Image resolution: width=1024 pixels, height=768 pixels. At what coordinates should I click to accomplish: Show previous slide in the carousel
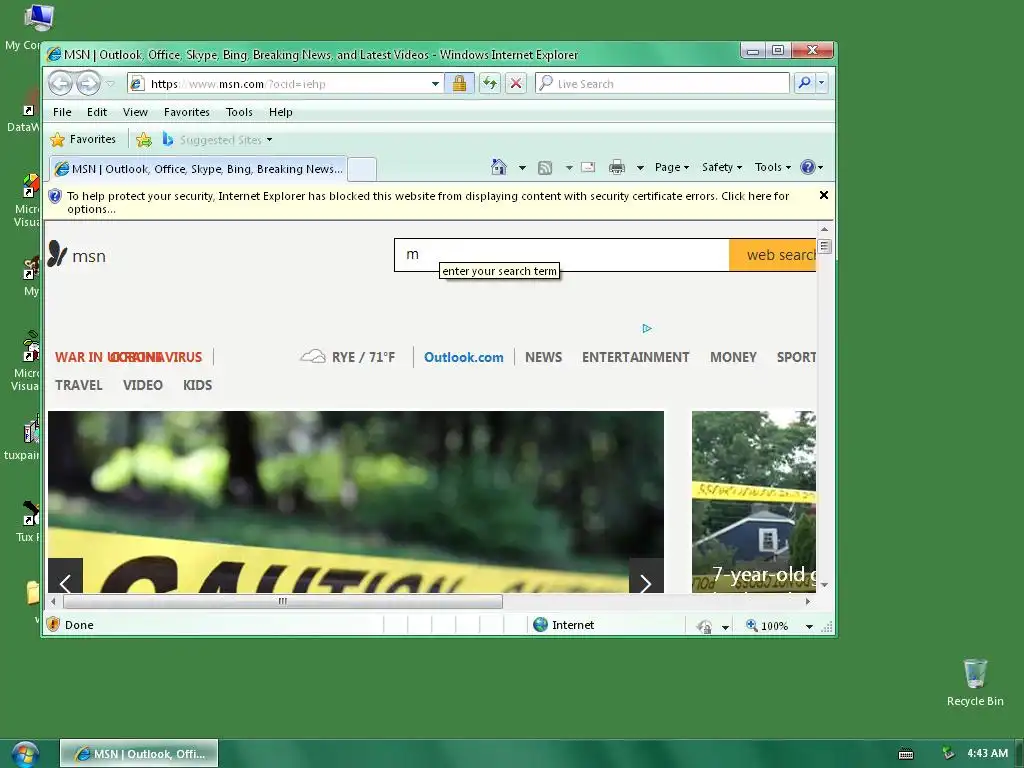tap(65, 576)
